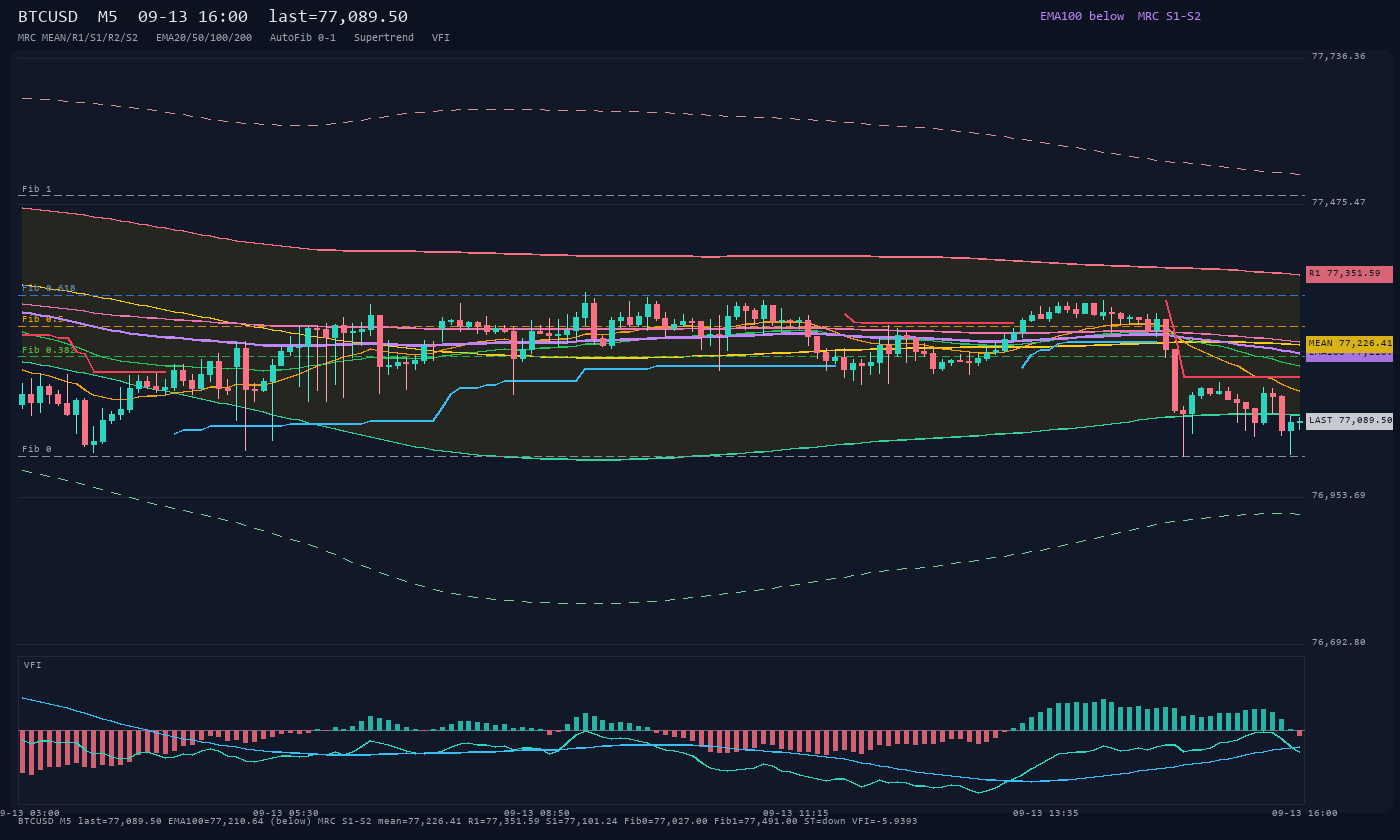
Task: Select the MRC MEAN/R1/S1/R2/S2 legend entry
Action: click(78, 38)
